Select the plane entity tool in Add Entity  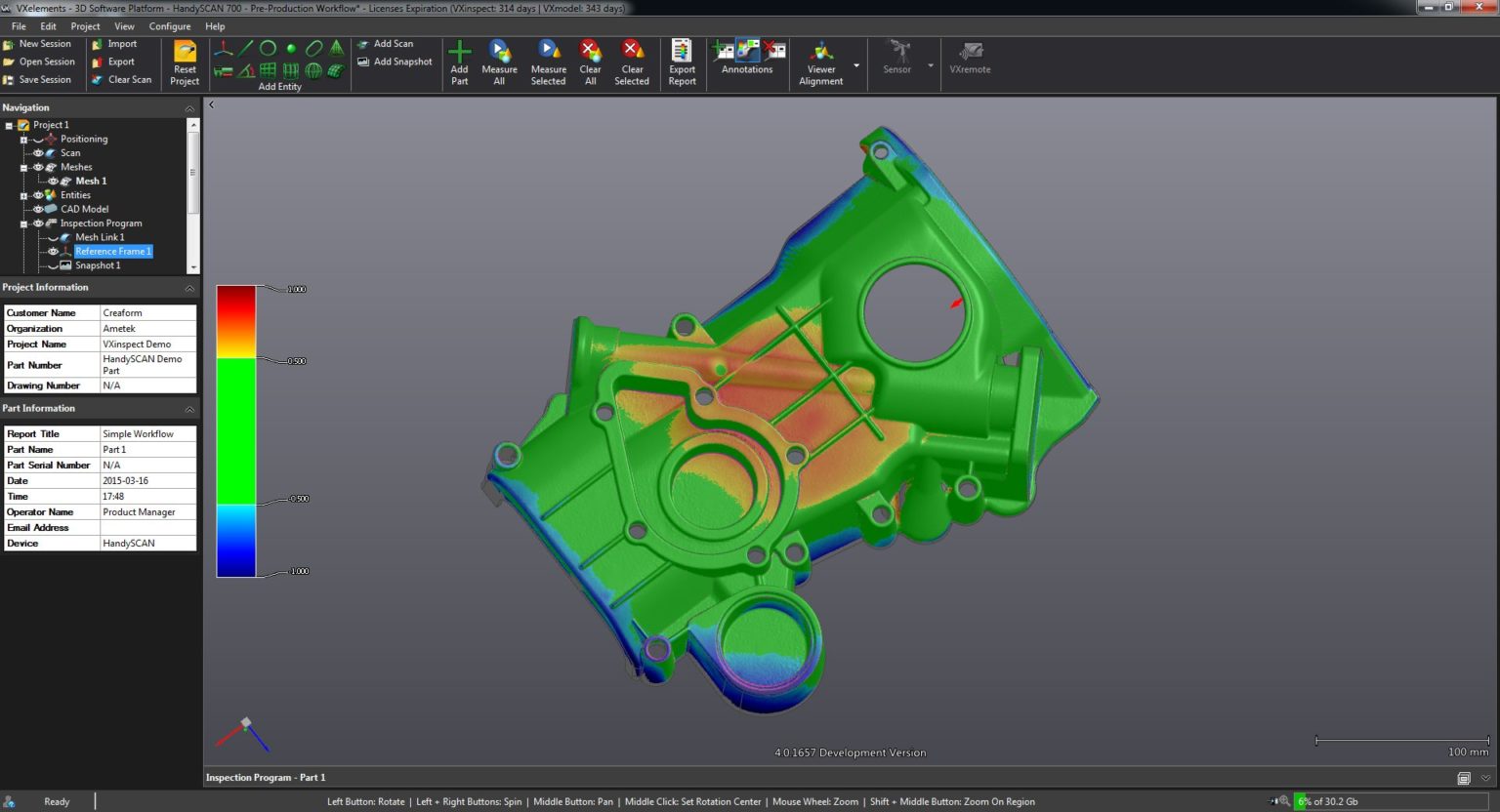(266, 70)
